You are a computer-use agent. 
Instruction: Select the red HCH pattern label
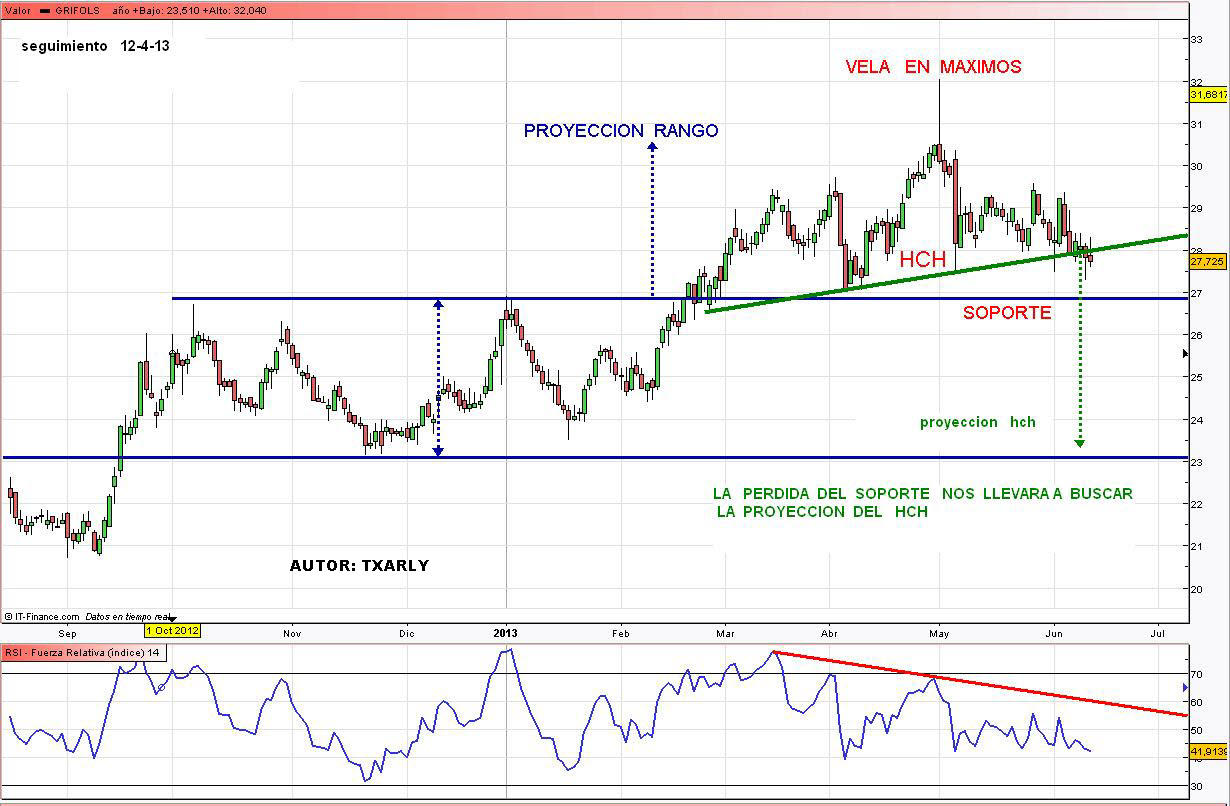click(x=922, y=260)
